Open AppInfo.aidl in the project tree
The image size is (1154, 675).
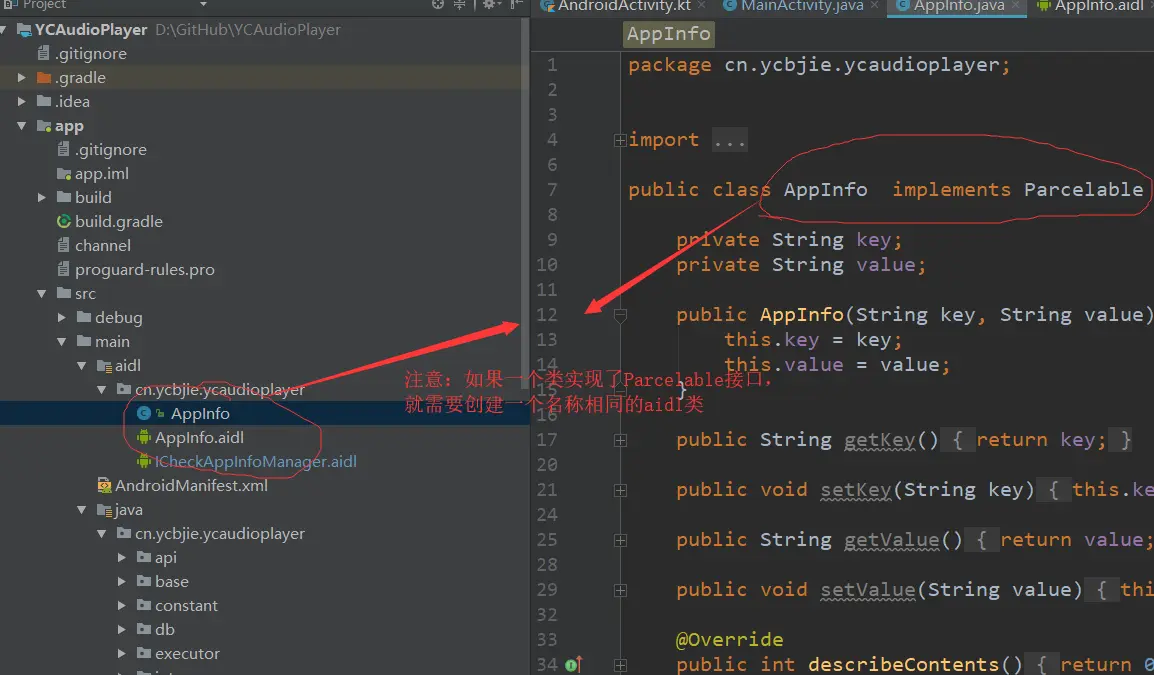[199, 437]
